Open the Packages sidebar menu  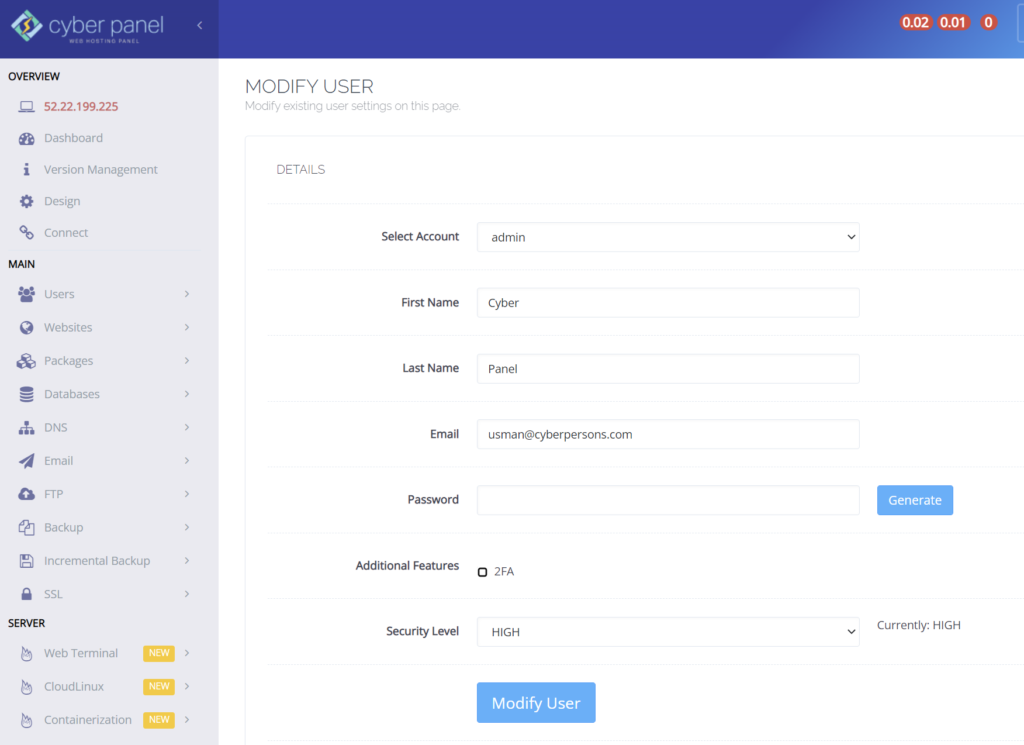69,360
